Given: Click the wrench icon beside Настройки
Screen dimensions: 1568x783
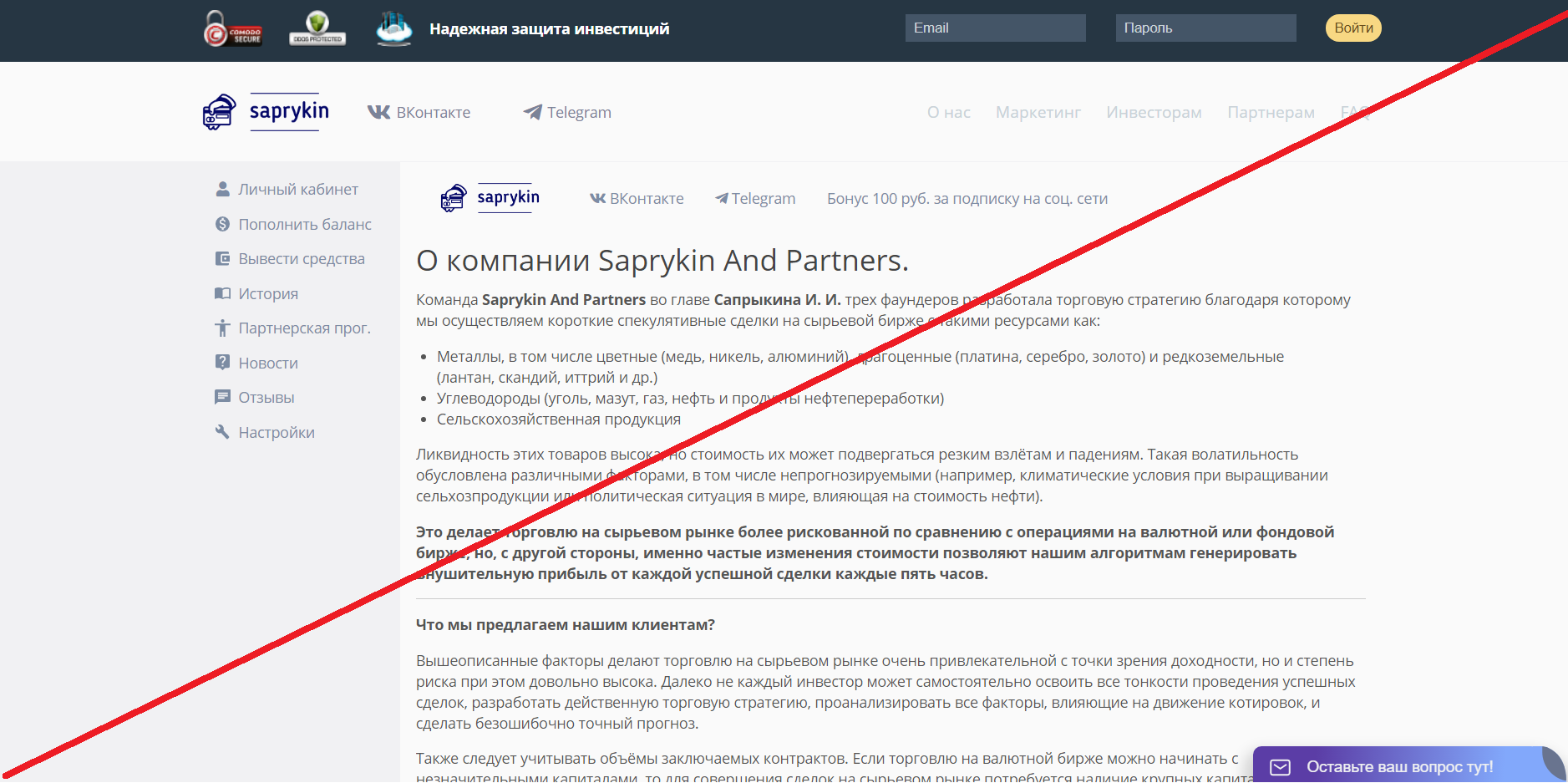Looking at the screenshot, I should pos(222,432).
